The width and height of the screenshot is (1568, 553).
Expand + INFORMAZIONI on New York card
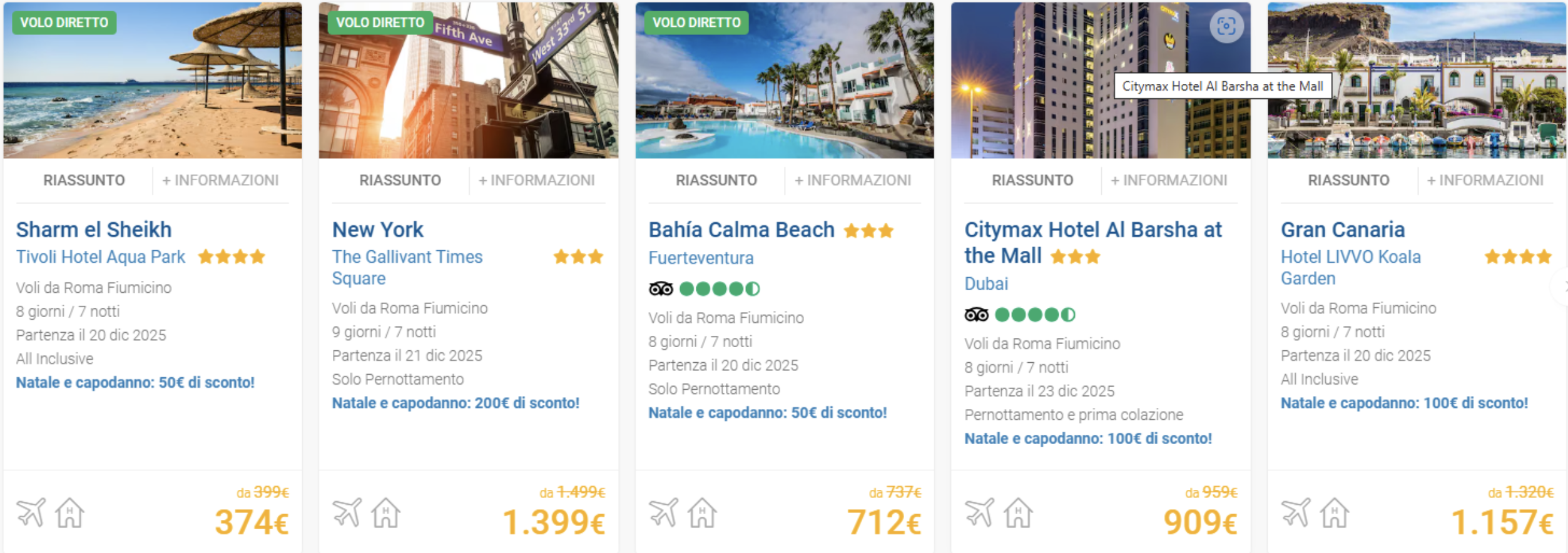tap(536, 180)
